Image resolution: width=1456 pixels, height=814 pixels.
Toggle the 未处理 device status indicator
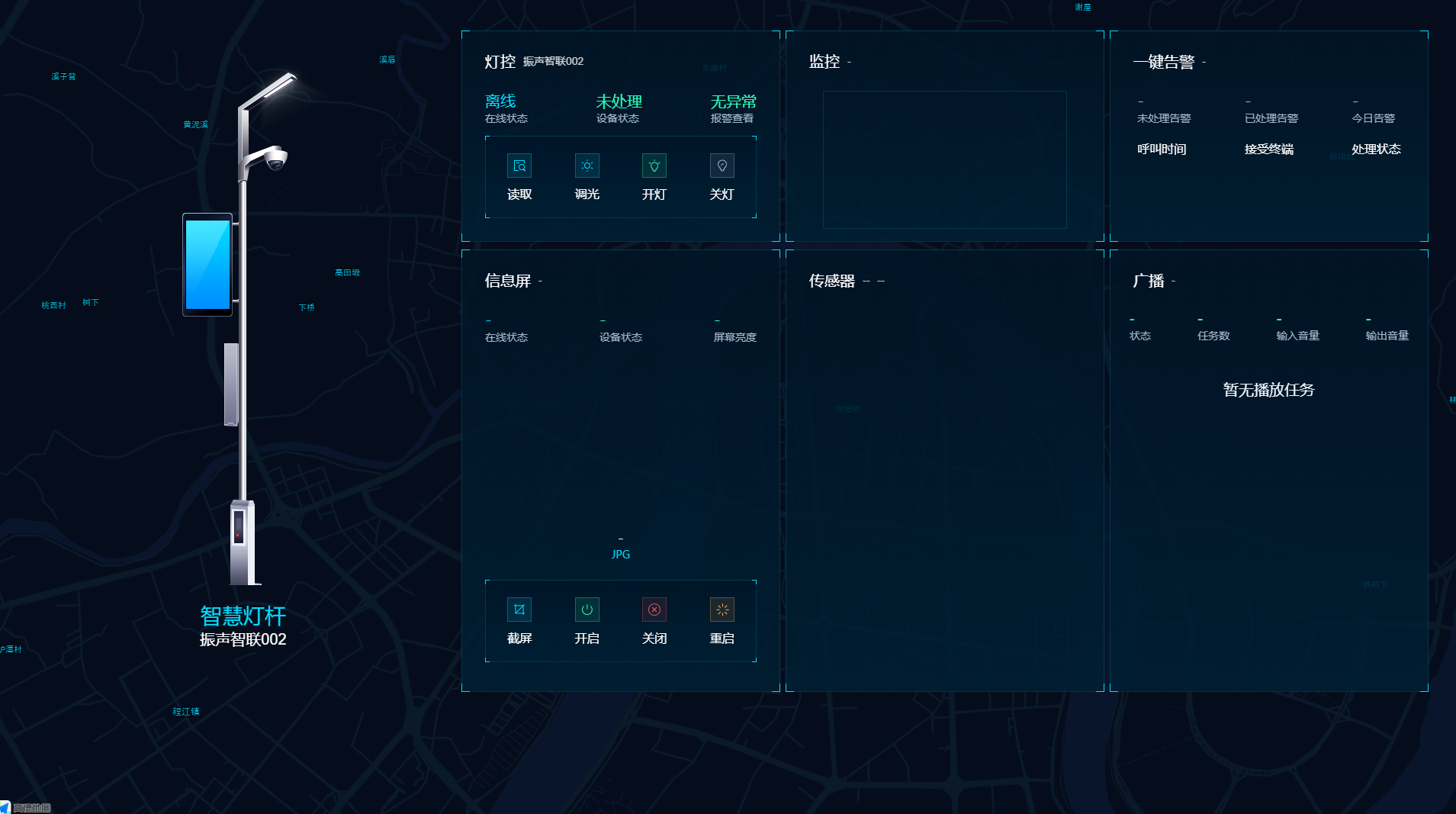tap(619, 101)
